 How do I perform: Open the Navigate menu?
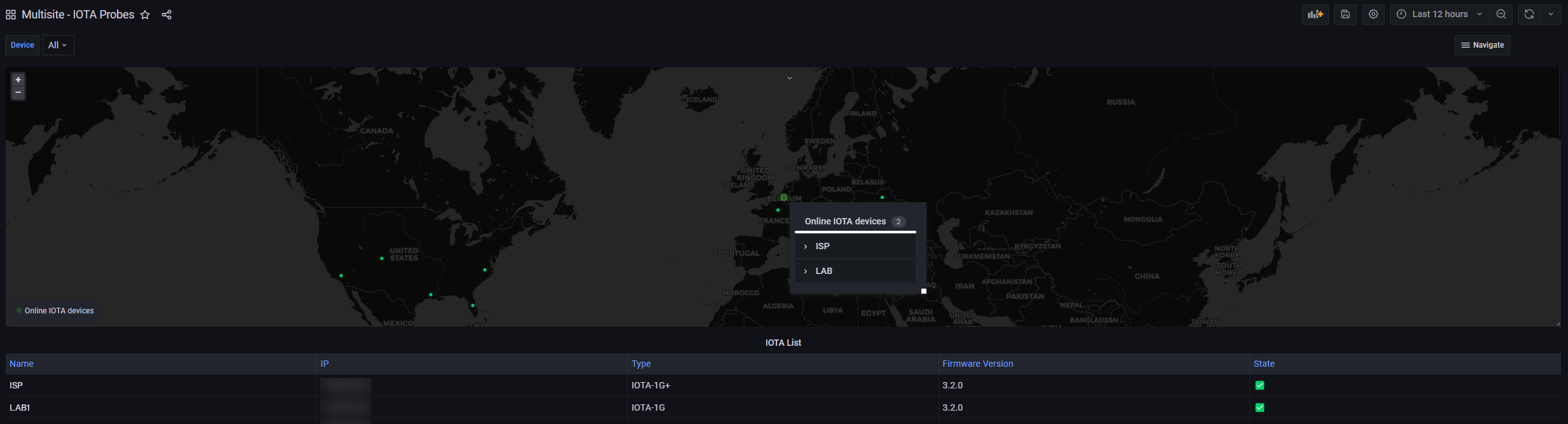(x=1482, y=45)
